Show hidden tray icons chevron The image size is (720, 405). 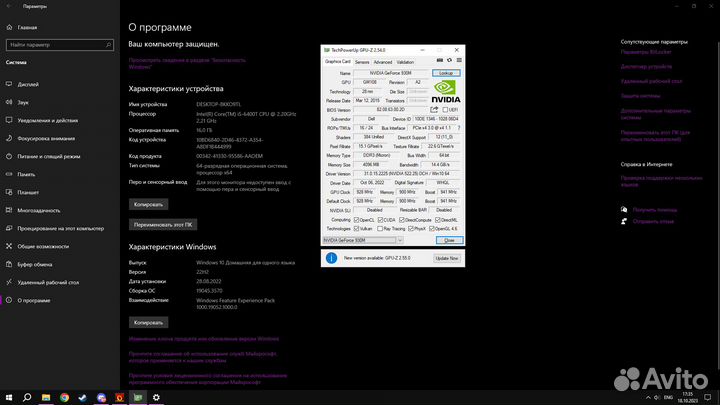point(648,398)
